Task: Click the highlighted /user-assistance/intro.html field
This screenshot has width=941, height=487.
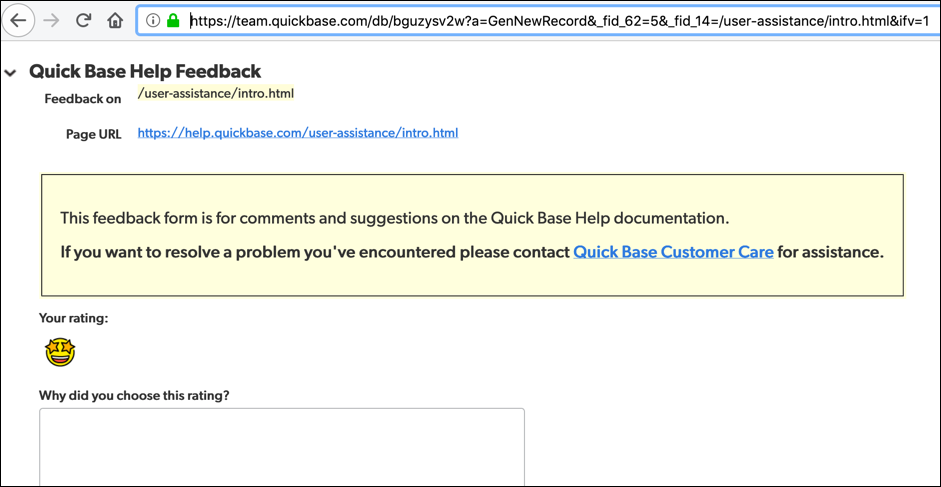Action: pyautogui.click(x=215, y=94)
